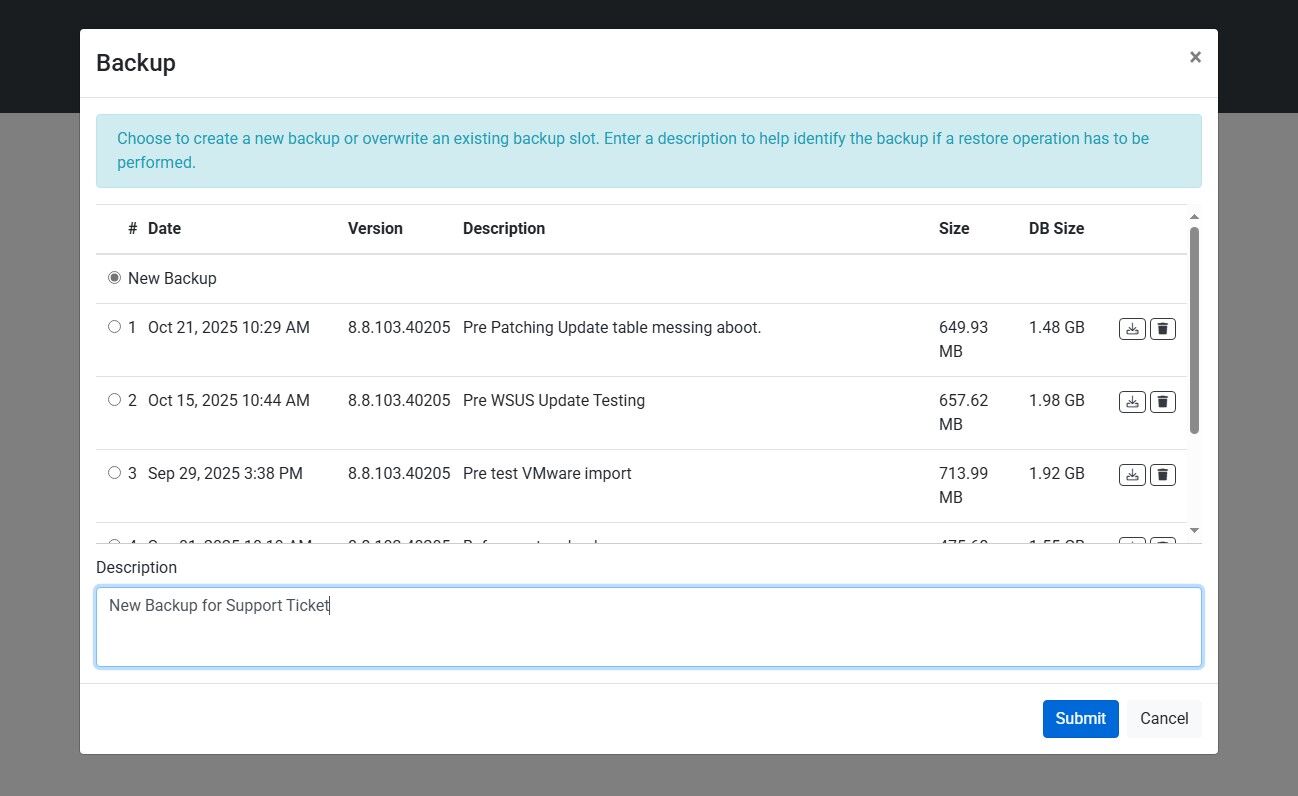1298x796 pixels.
Task: Click the scroll down arrow of backup list
Action: pos(1194,530)
